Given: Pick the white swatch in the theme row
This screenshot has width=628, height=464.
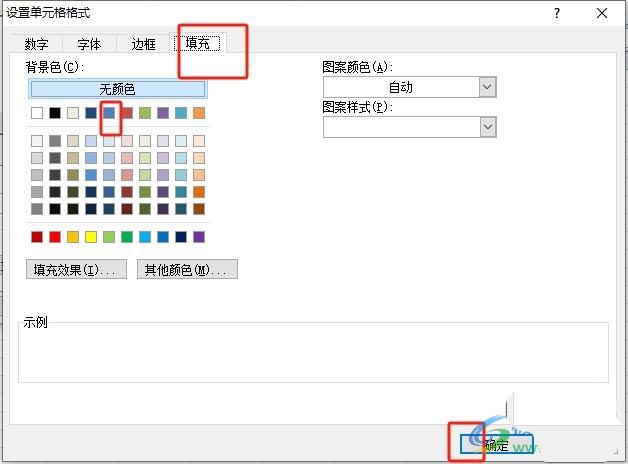Looking at the screenshot, I should pos(37,113).
